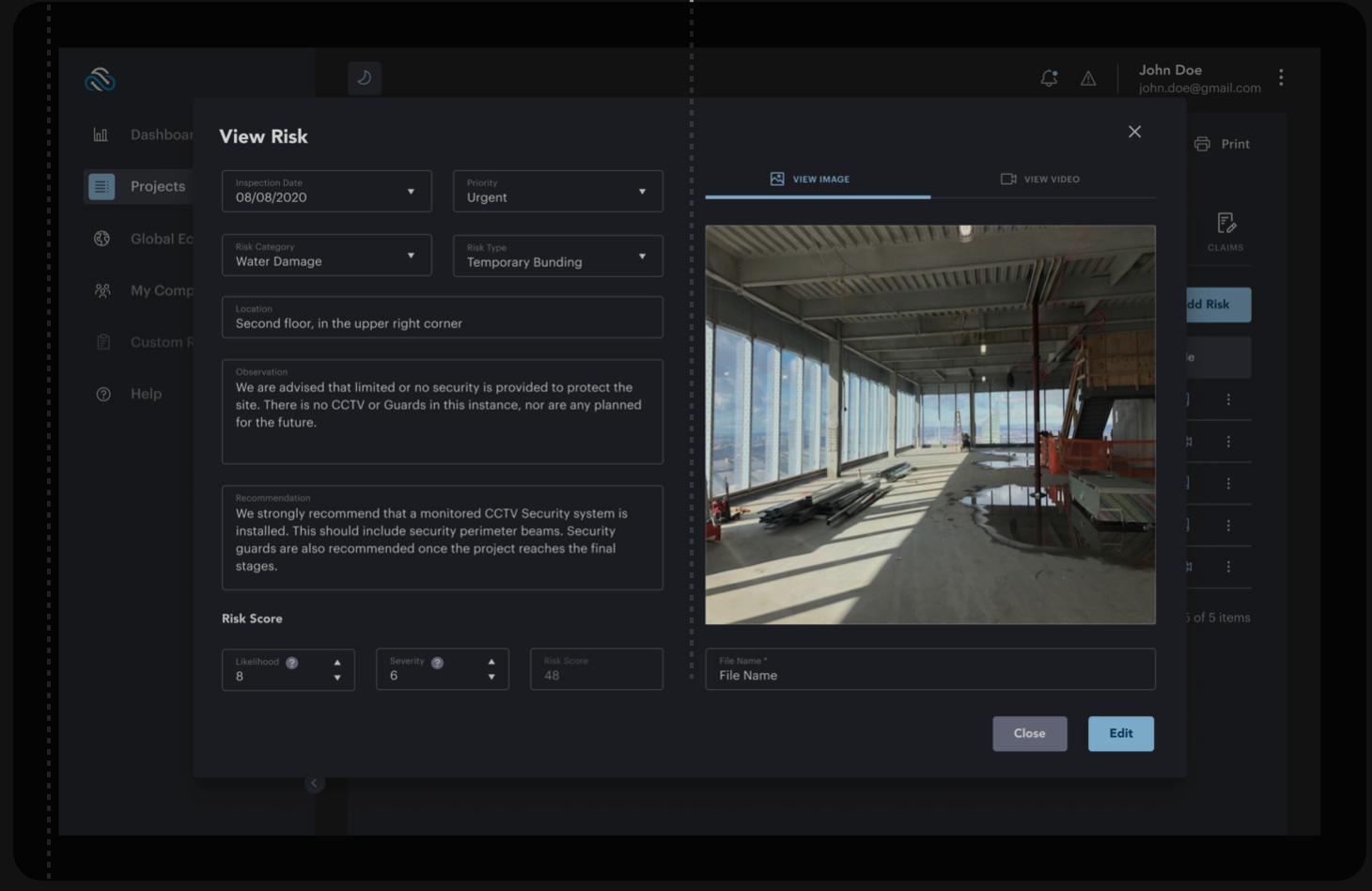
Task: Click the Severity help question icon
Action: (x=437, y=663)
